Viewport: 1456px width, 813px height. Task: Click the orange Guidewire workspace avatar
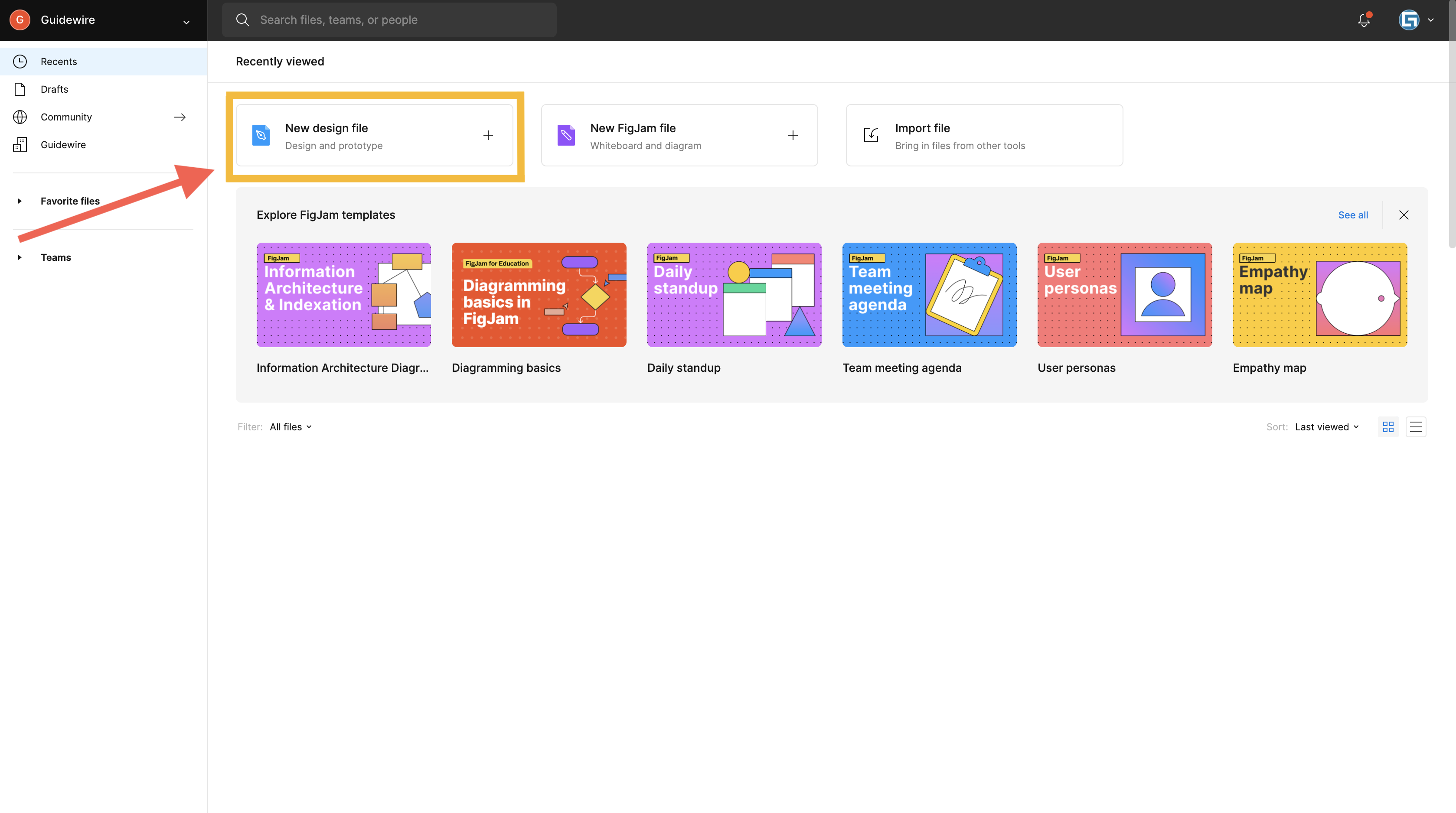click(x=20, y=20)
